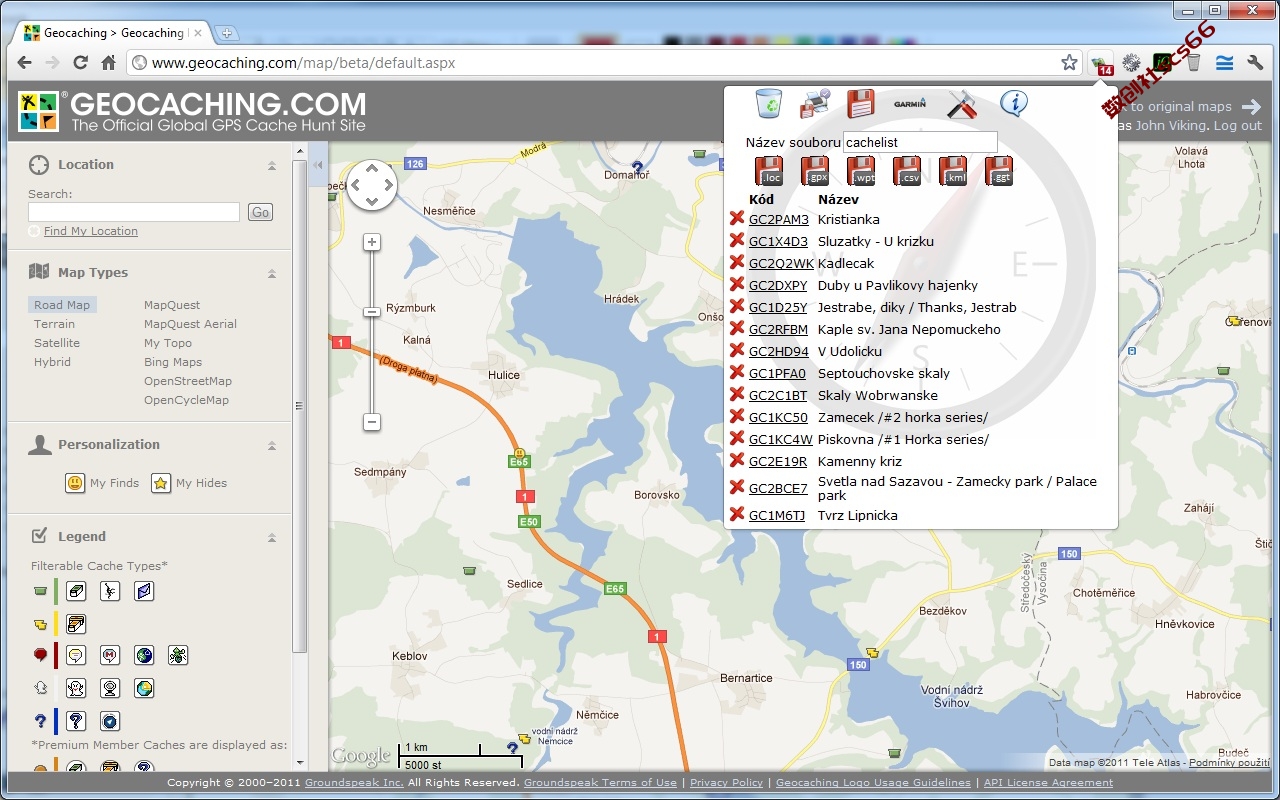Viewport: 1280px width, 800px height.
Task: Collapse the Location section
Action: (271, 165)
